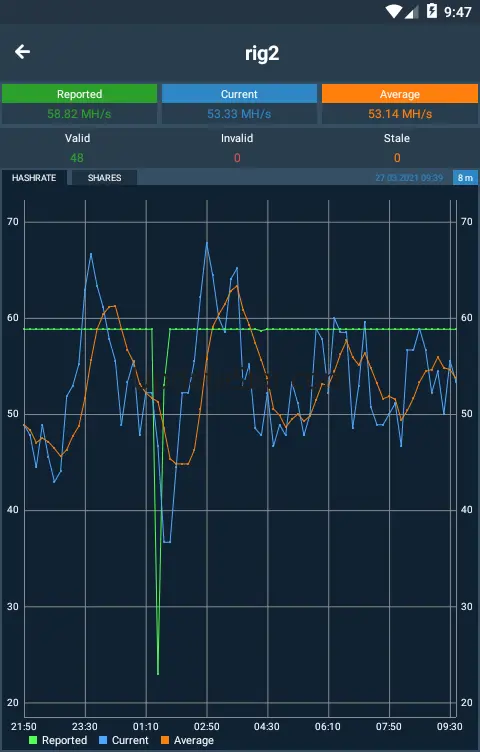Select the 53.33 MH/s current value
Screen dimensions: 480x752
pos(239,114)
